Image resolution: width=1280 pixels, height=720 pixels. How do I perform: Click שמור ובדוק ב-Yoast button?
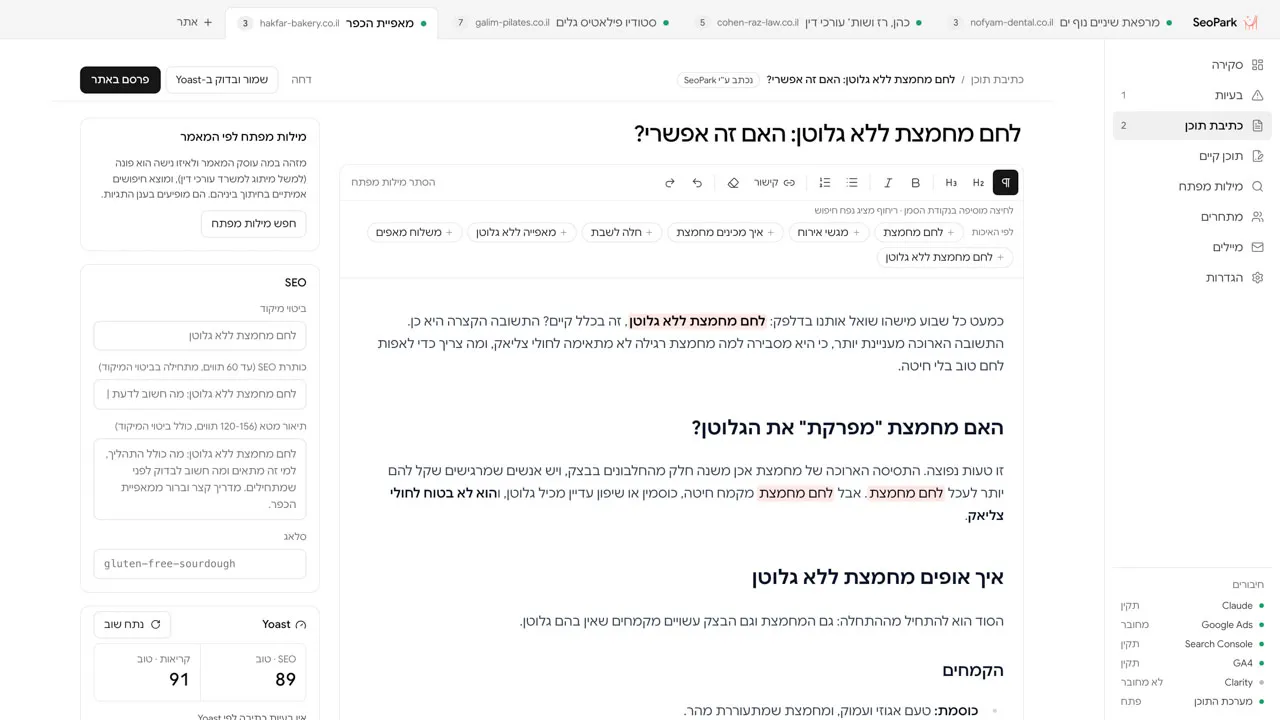[x=222, y=79]
